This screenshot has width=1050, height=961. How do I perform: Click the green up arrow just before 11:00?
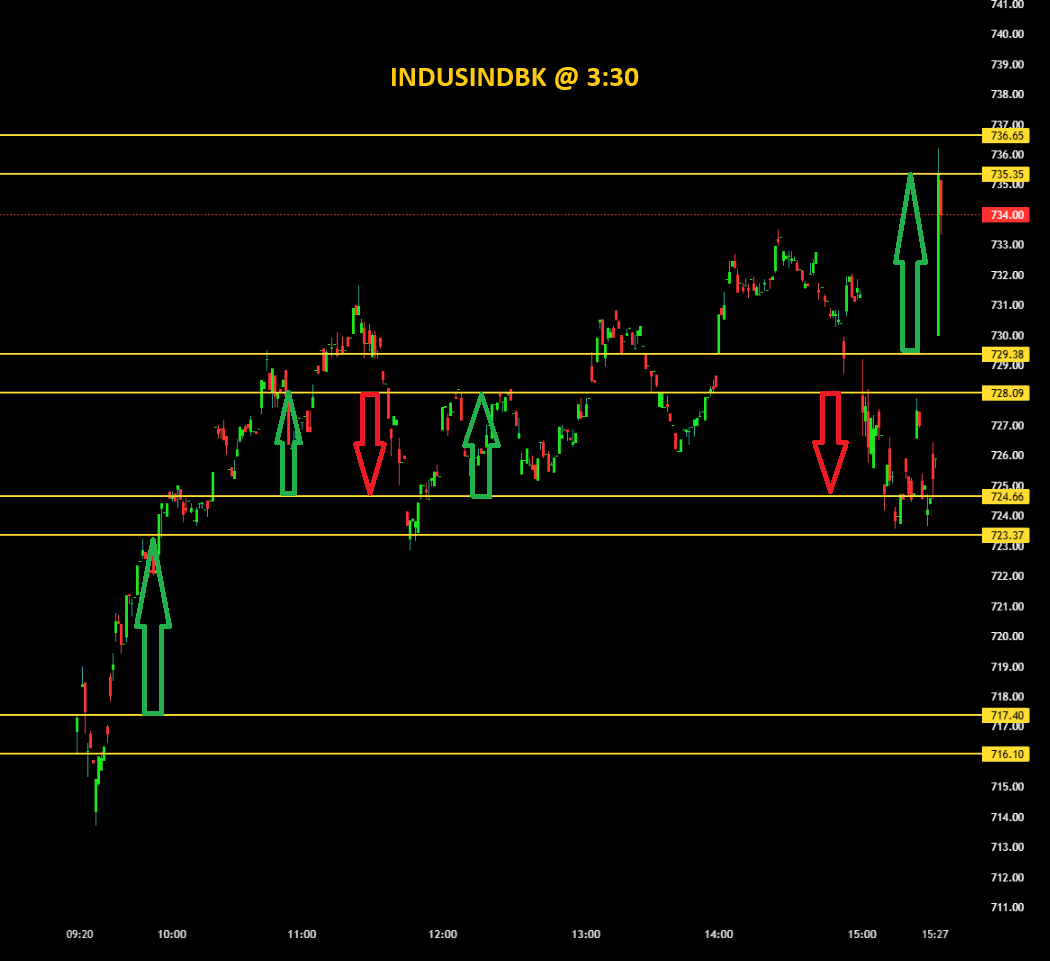click(288, 445)
